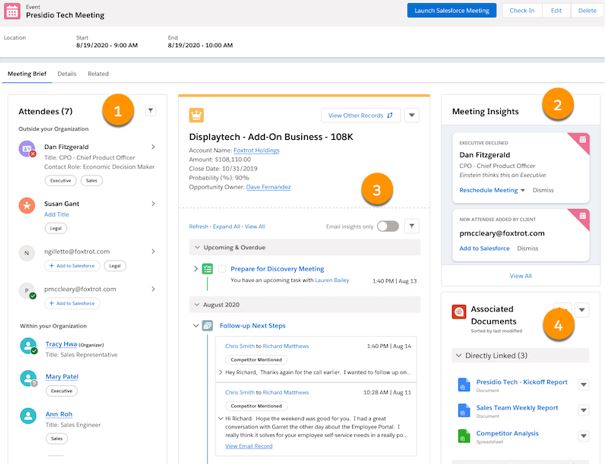The image size is (605, 464).
Task: Expand the 'Hey Richard' email message
Action: click(x=221, y=372)
